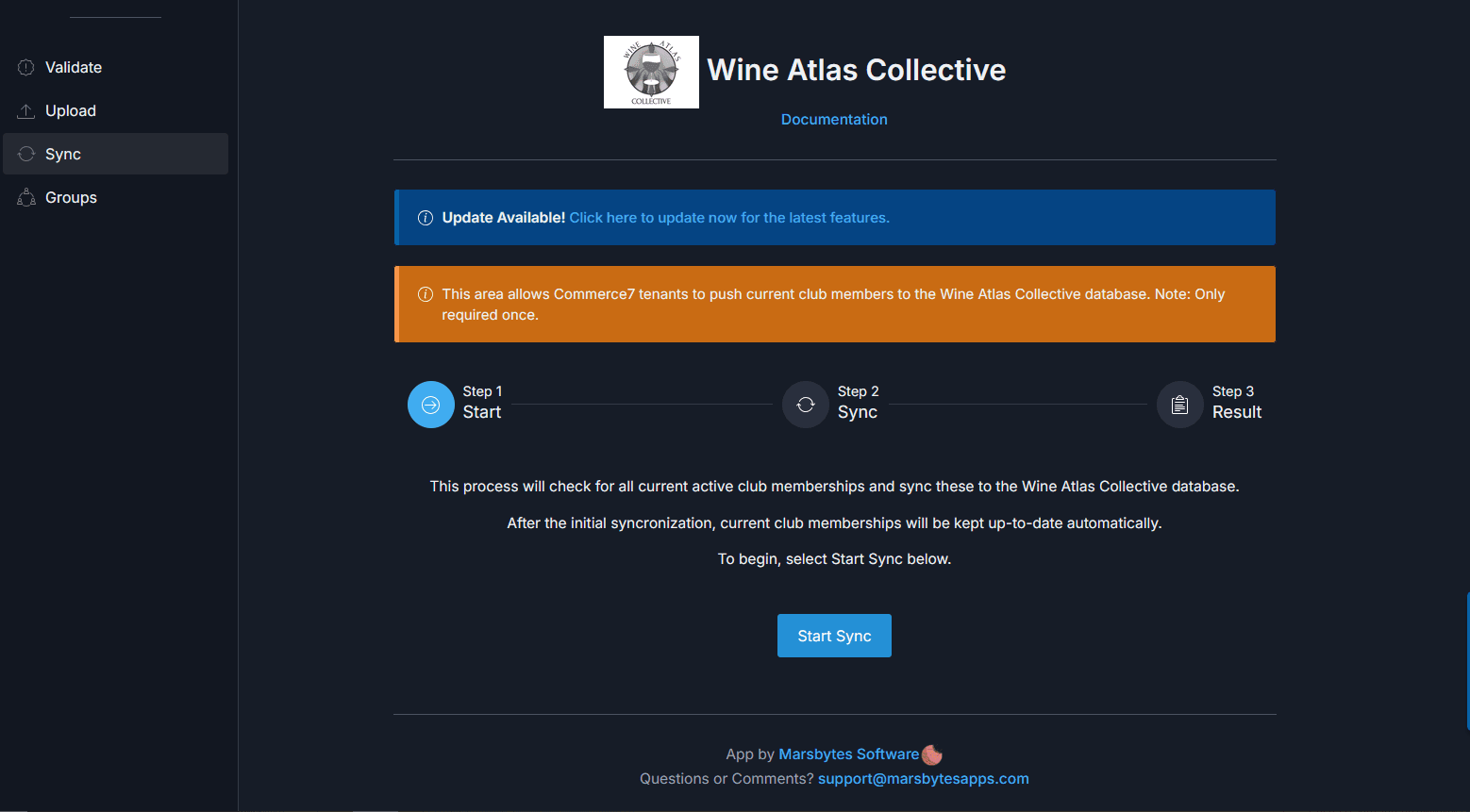Click the info icon in Update Available banner
The width and height of the screenshot is (1470, 812).
click(426, 218)
